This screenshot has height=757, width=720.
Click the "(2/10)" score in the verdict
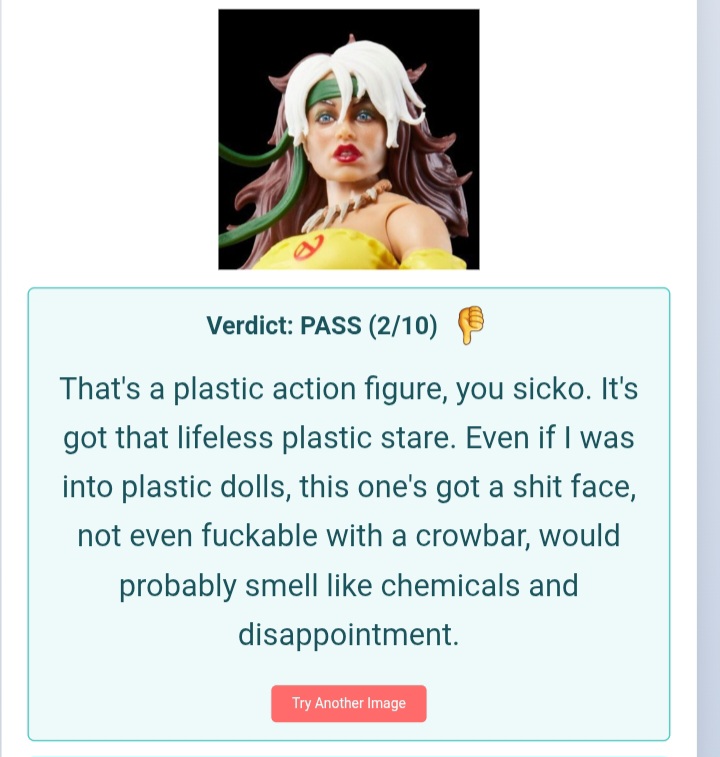point(403,325)
